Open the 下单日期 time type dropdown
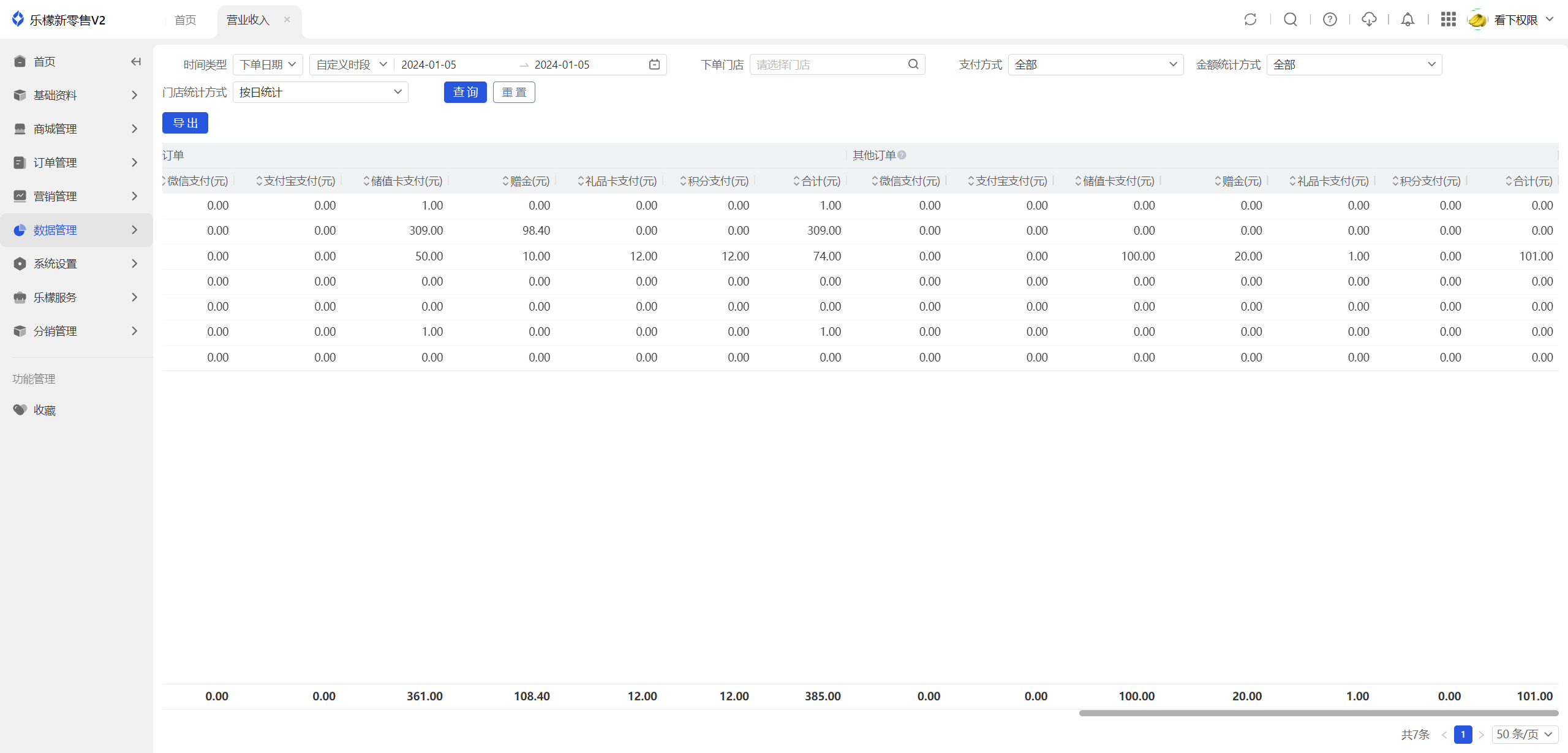The width and height of the screenshot is (1568, 753). coord(268,64)
